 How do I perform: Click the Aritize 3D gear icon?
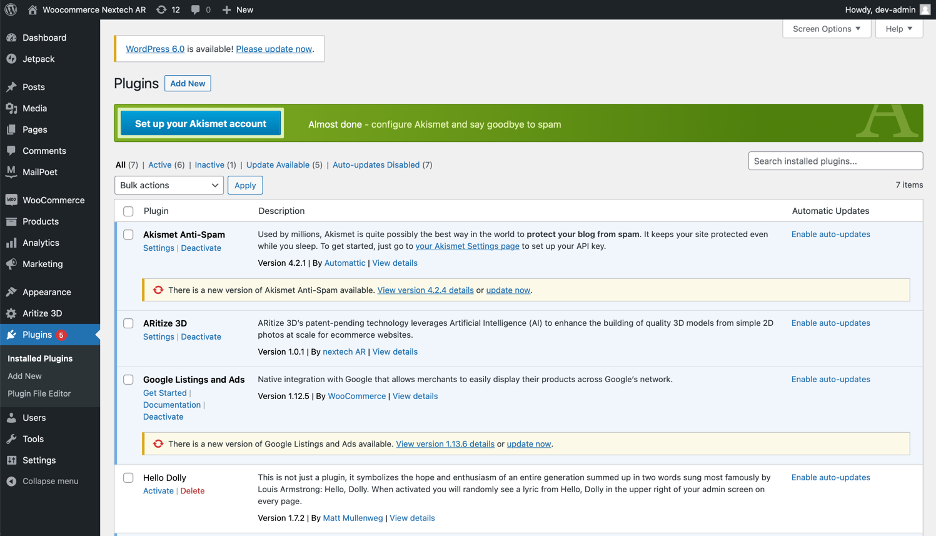11,313
